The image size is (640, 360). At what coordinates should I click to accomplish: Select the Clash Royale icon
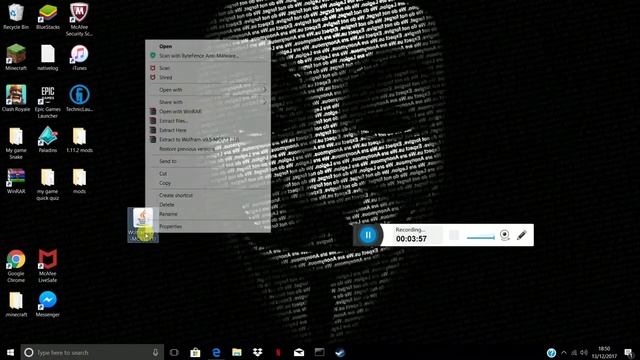tap(16, 98)
